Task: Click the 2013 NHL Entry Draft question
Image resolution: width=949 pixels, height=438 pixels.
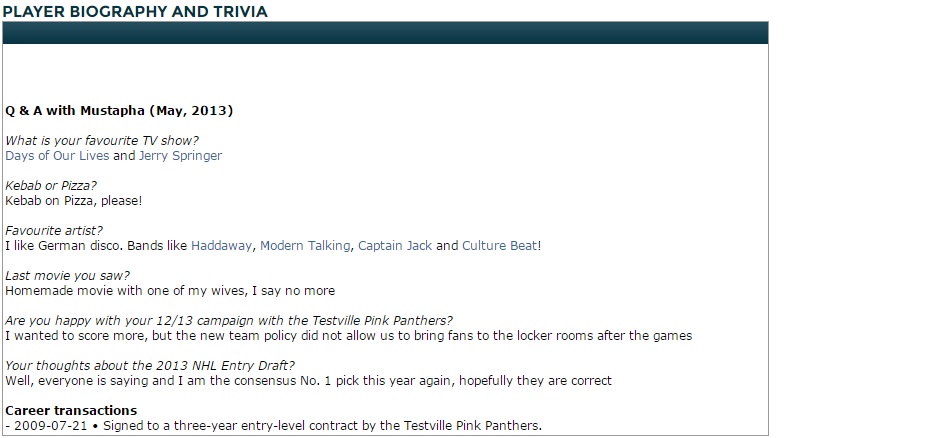Action: 150,366
